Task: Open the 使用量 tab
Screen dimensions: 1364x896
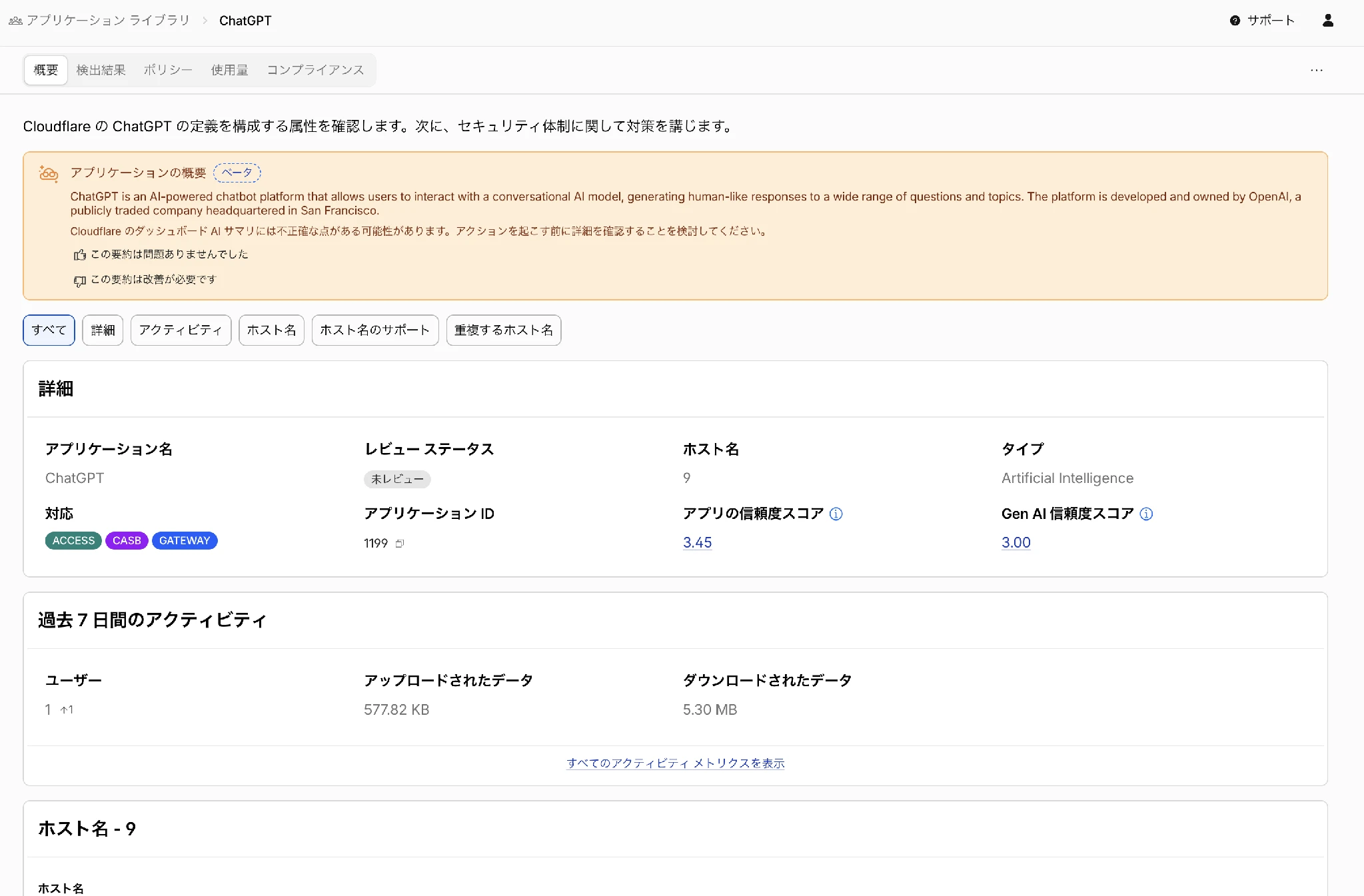Action: tap(229, 70)
